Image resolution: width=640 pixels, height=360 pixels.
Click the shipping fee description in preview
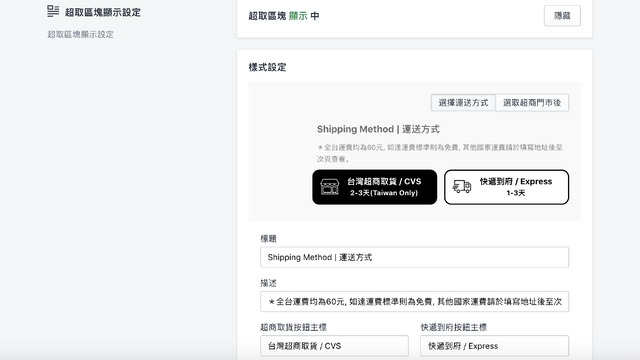point(440,153)
